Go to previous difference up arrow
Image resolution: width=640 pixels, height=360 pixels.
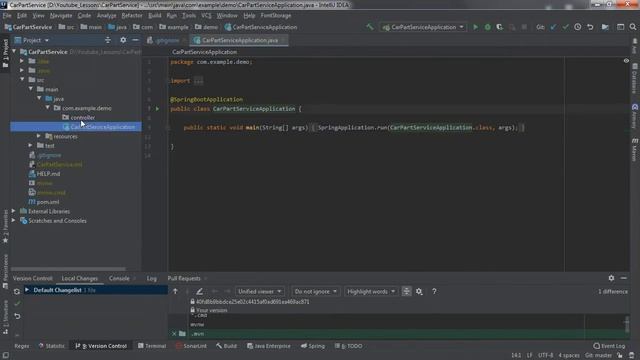175,291
